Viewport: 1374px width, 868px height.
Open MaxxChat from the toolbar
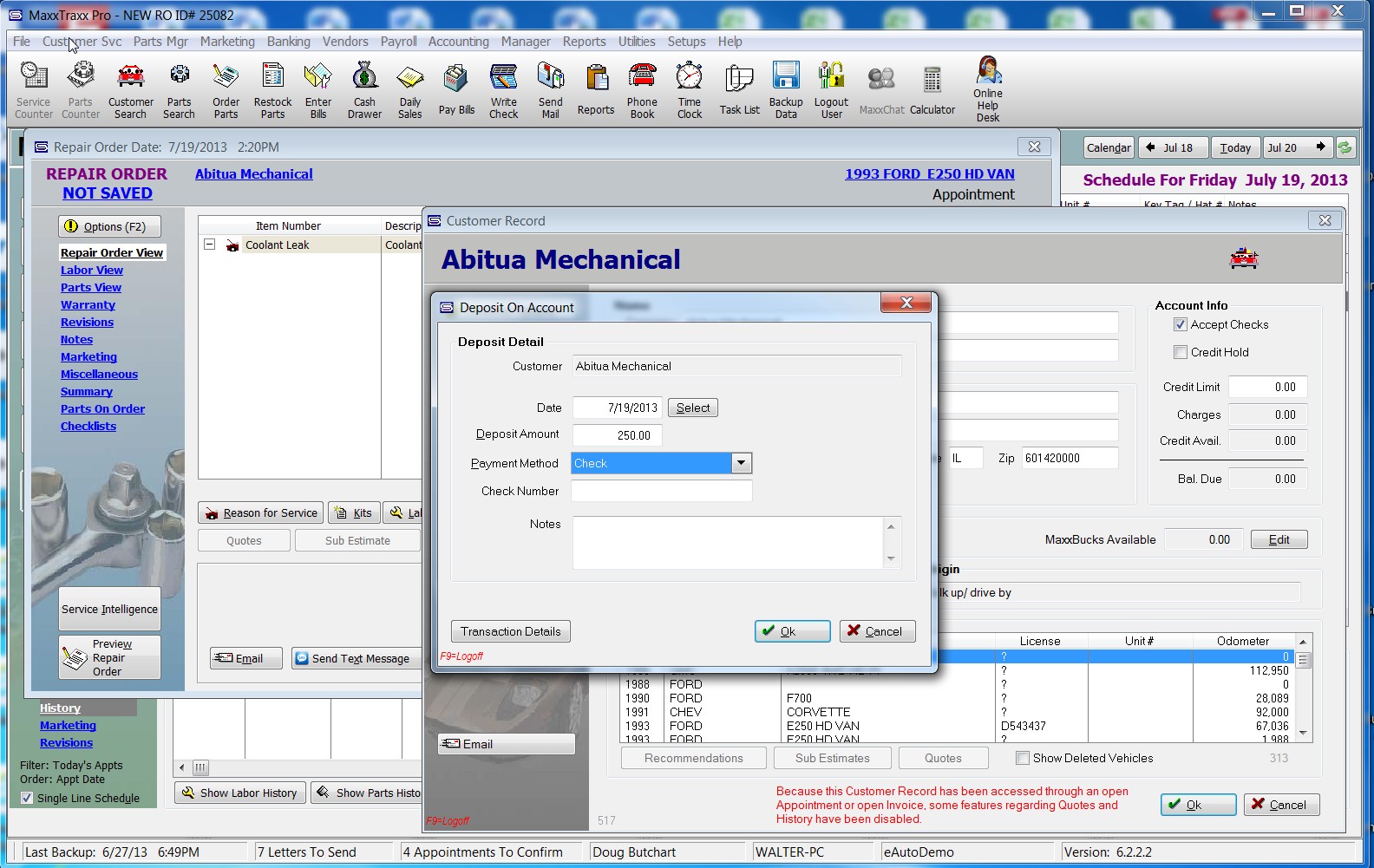881,90
